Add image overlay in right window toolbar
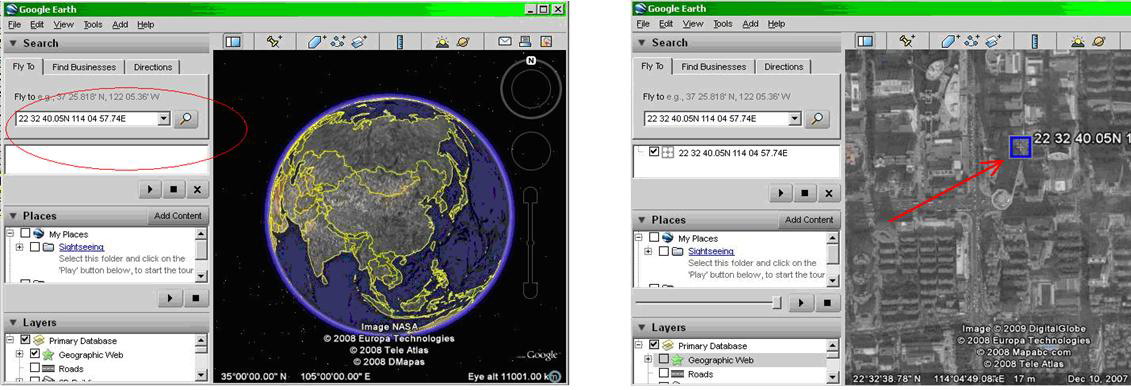 pos(993,42)
